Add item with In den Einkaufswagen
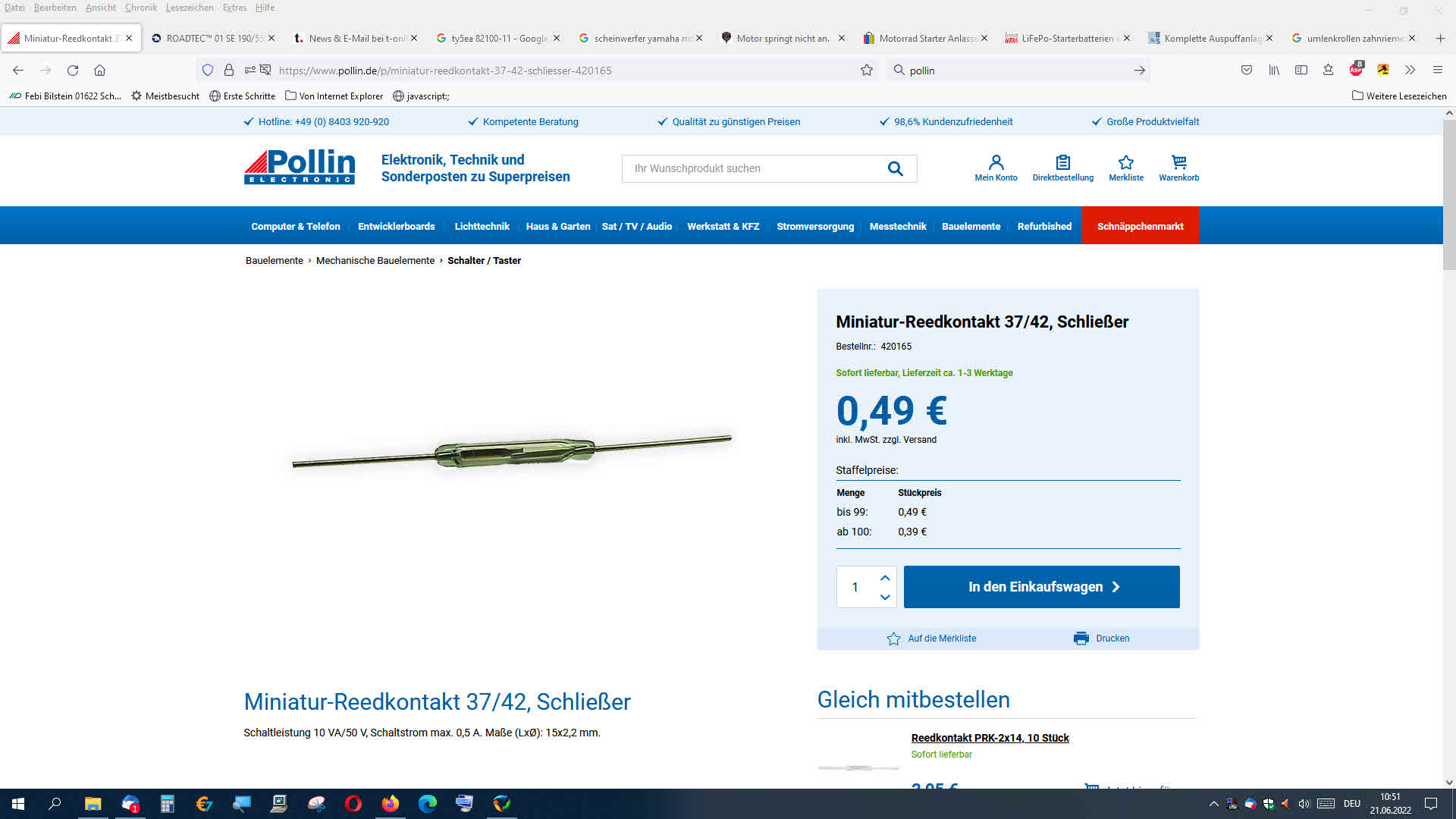This screenshot has height=819, width=1456. point(1041,587)
